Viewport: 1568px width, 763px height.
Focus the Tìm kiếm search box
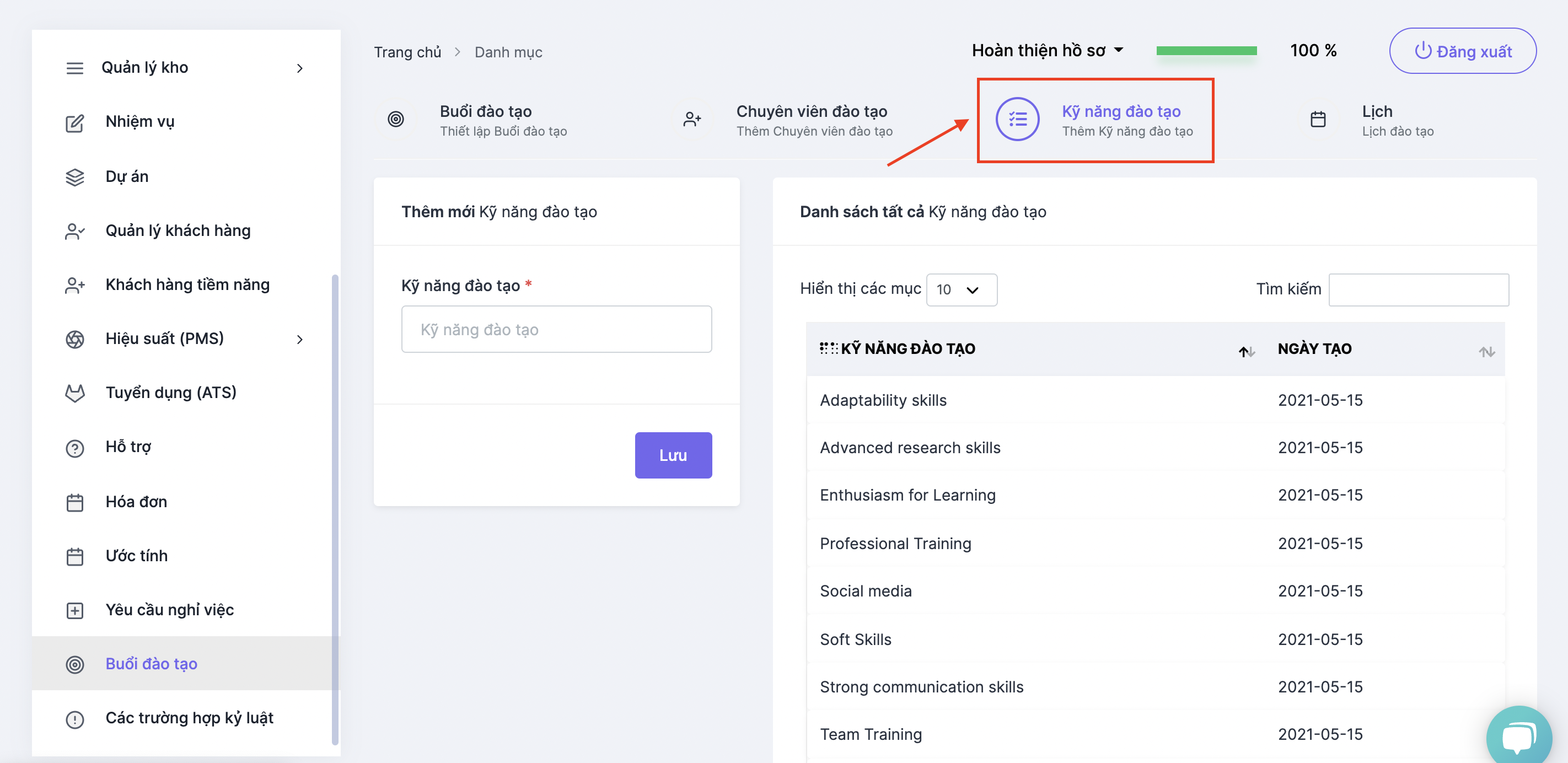[x=1418, y=289]
